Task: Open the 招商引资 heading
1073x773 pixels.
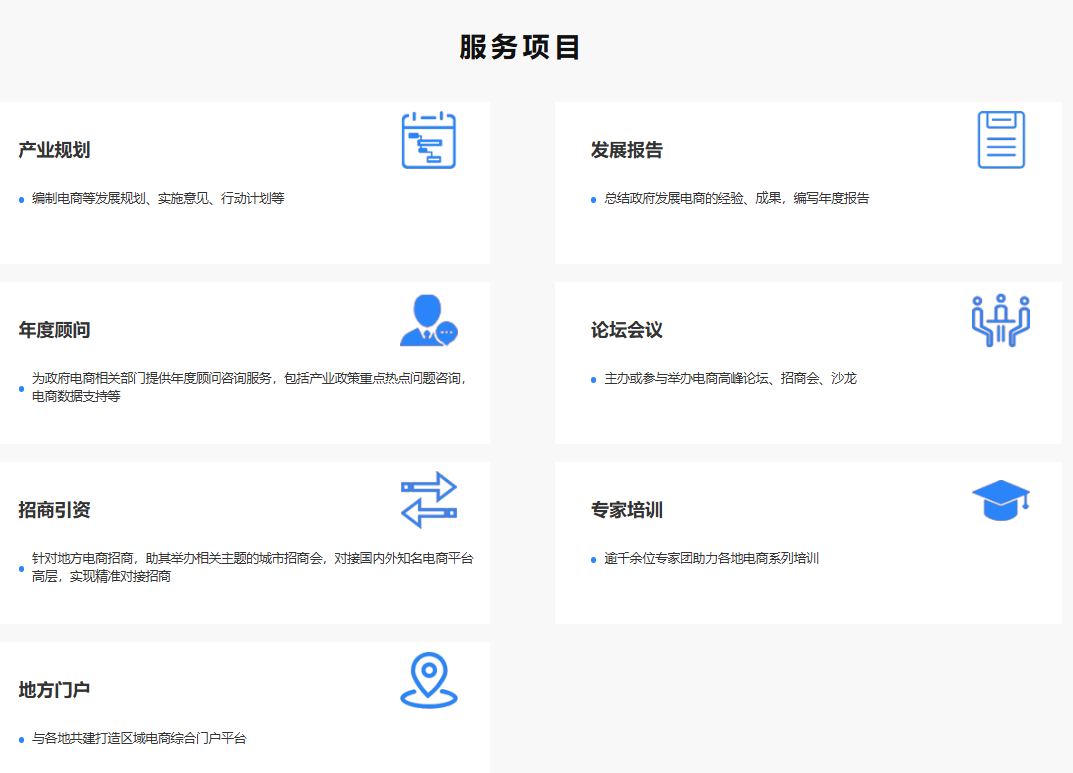Action: [55, 510]
